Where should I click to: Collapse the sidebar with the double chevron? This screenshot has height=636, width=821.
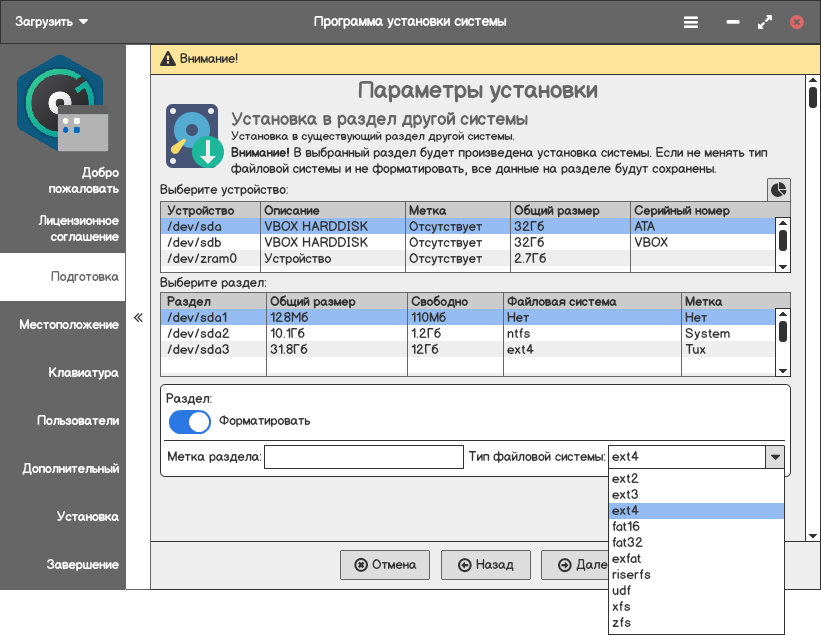click(138, 318)
